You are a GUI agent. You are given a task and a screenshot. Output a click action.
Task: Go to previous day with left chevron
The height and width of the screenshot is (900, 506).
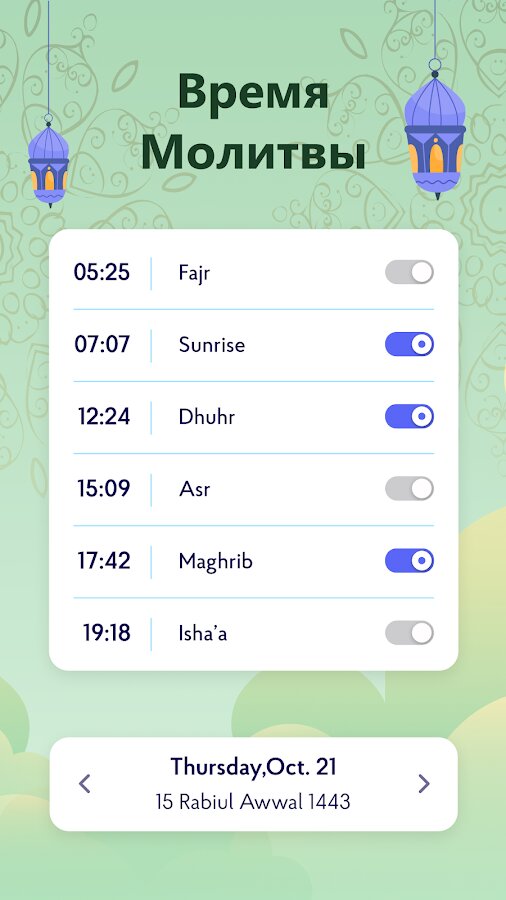point(84,783)
